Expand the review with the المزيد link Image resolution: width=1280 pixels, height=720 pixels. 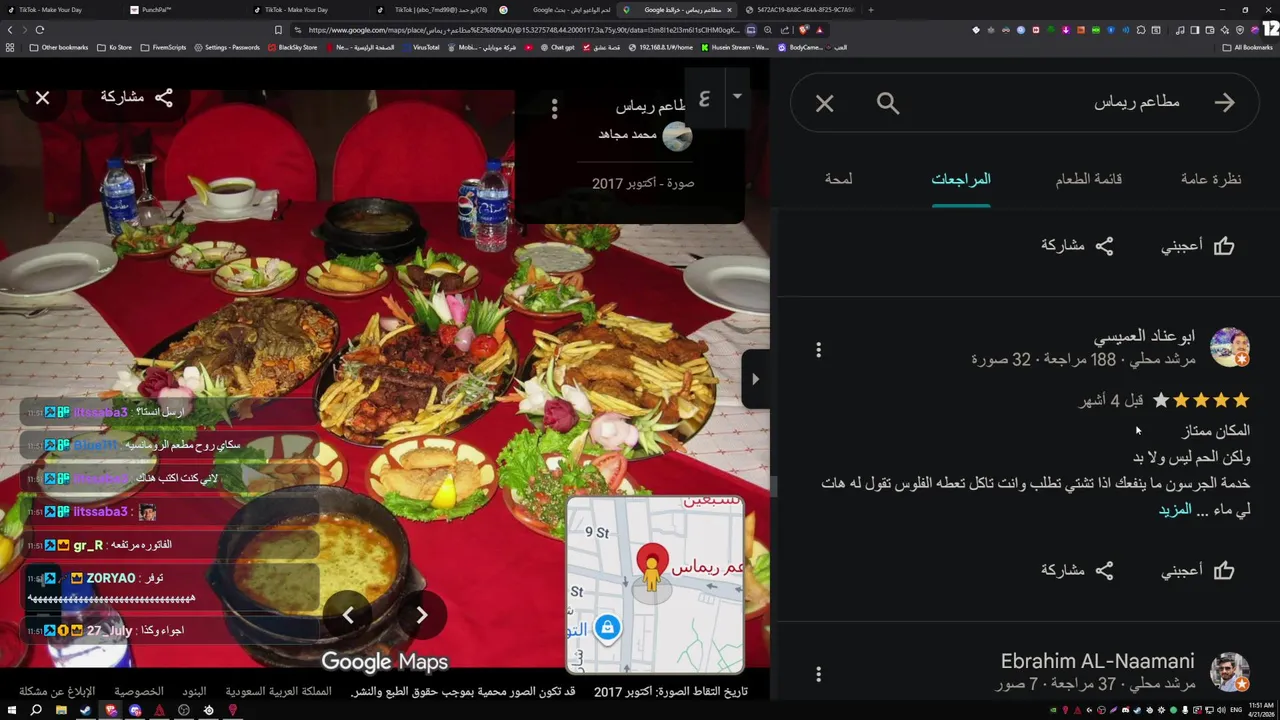click(x=1175, y=509)
